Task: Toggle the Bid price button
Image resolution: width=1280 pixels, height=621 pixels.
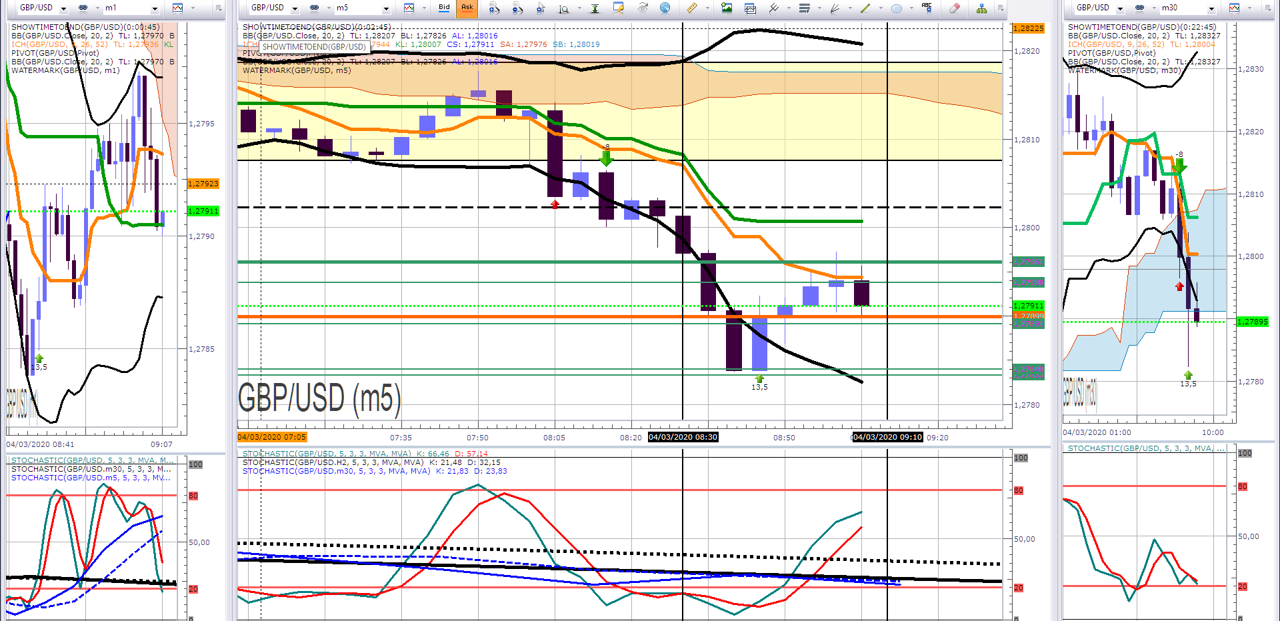Action: tap(444, 7)
